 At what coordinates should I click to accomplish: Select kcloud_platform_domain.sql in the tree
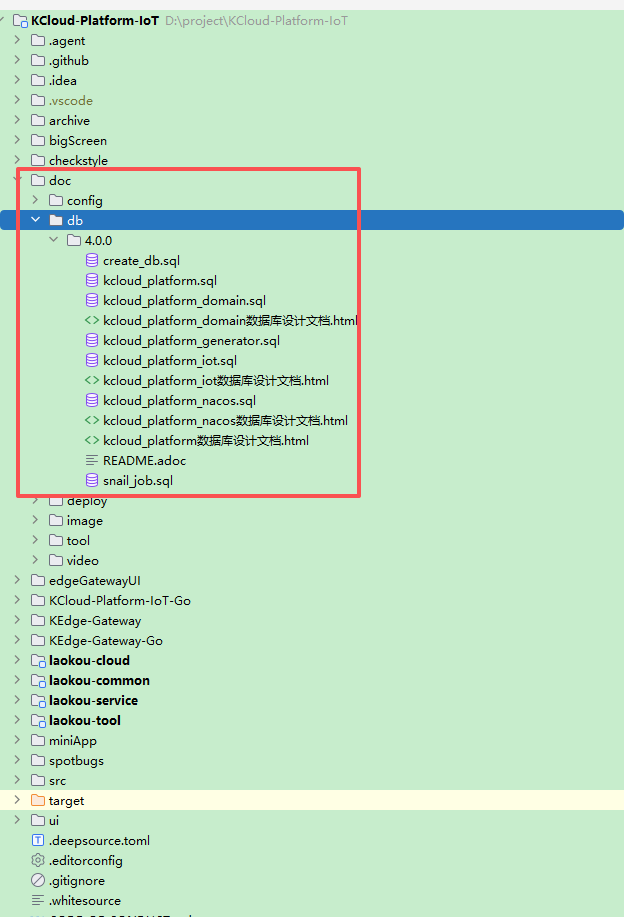click(184, 301)
